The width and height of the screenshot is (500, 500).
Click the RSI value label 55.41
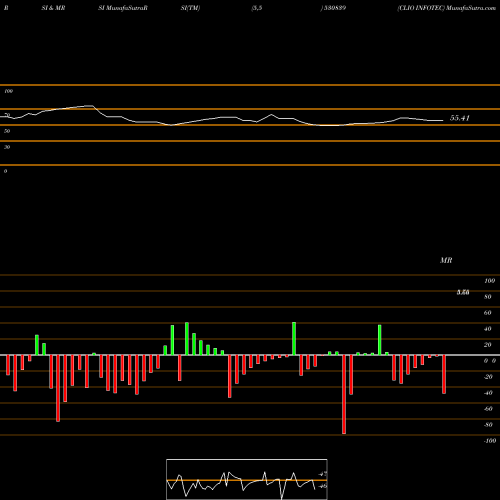tap(460, 118)
